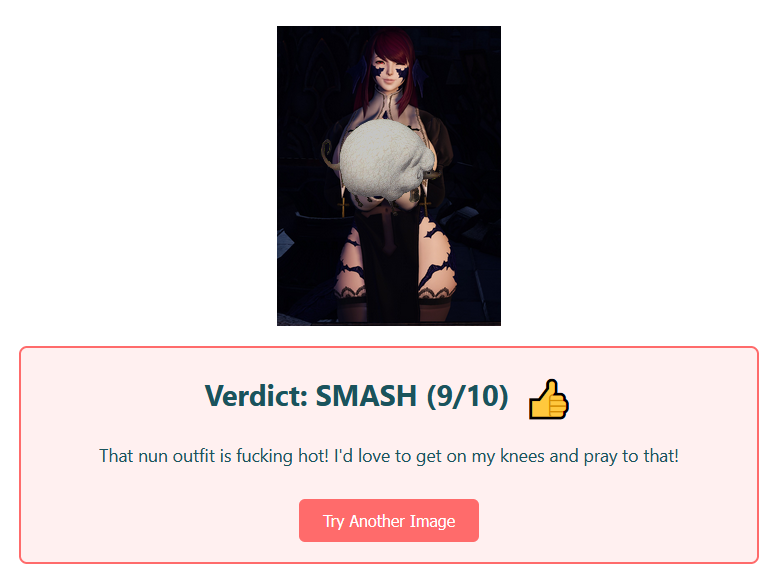The image size is (775, 577).
Task: Click the word SMASH in verdict
Action: pyautogui.click(x=366, y=396)
